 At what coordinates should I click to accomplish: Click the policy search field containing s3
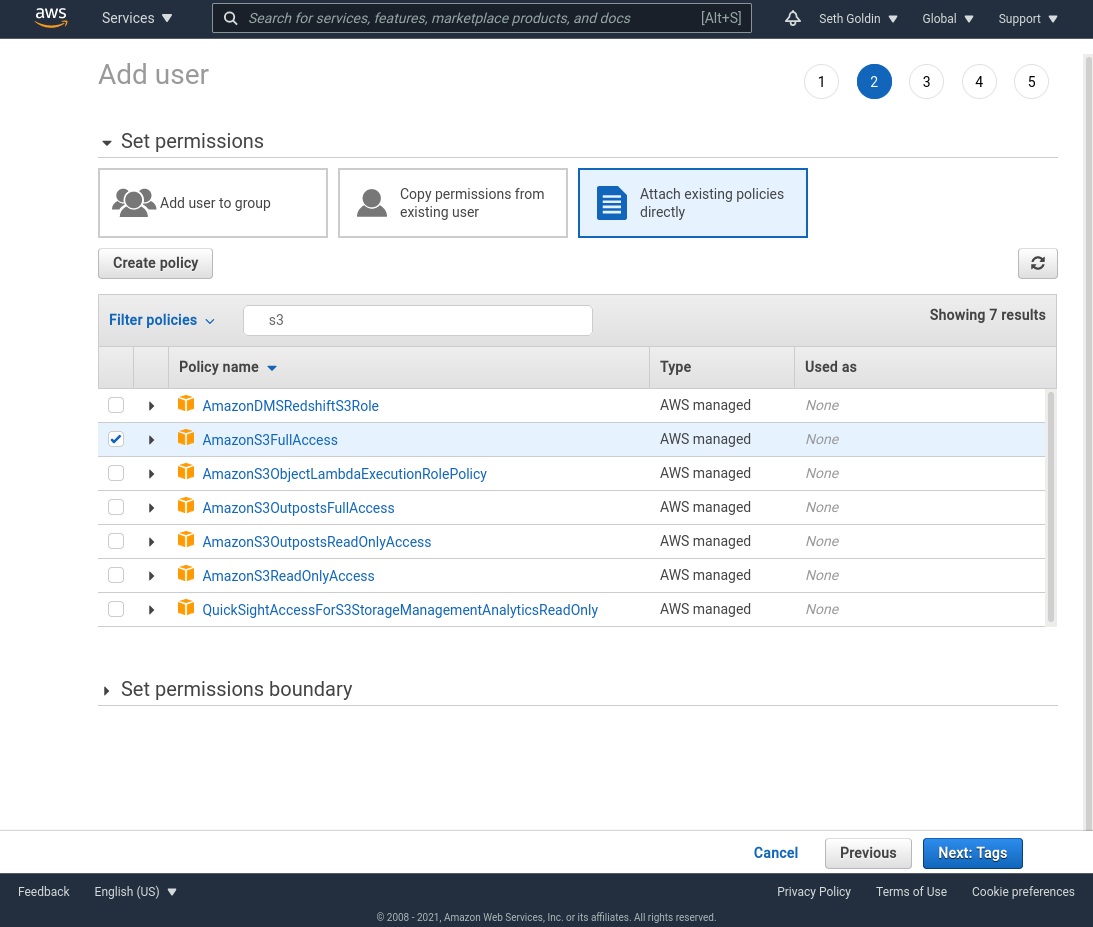click(420, 320)
